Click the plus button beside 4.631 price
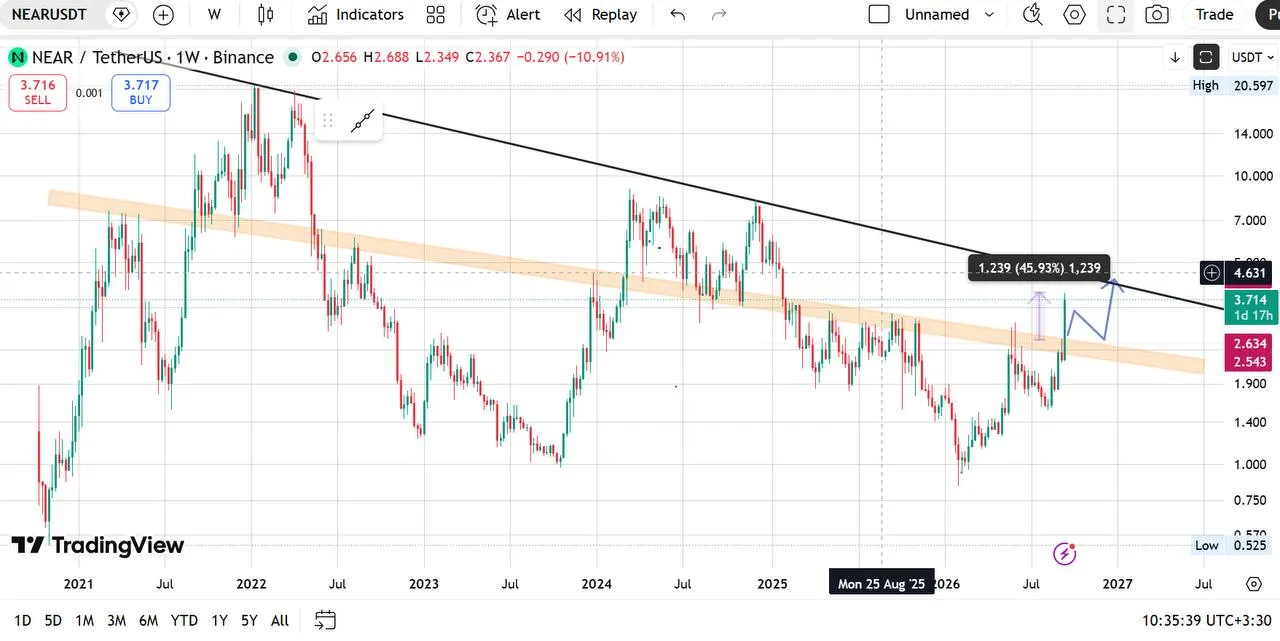 [x=1212, y=272]
